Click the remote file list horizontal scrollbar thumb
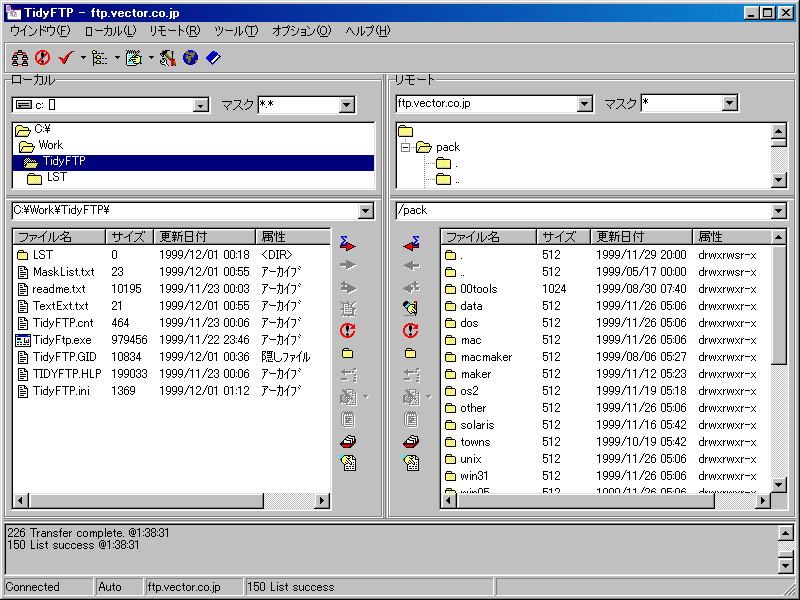Image resolution: width=800 pixels, height=600 pixels. [585, 501]
